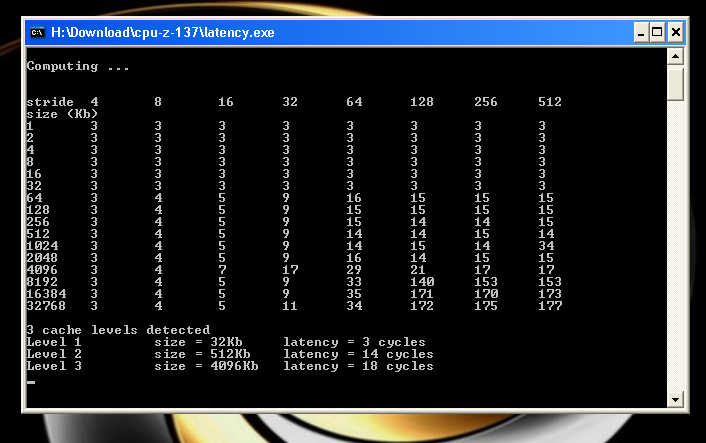Click size row label 32768

tap(46, 306)
